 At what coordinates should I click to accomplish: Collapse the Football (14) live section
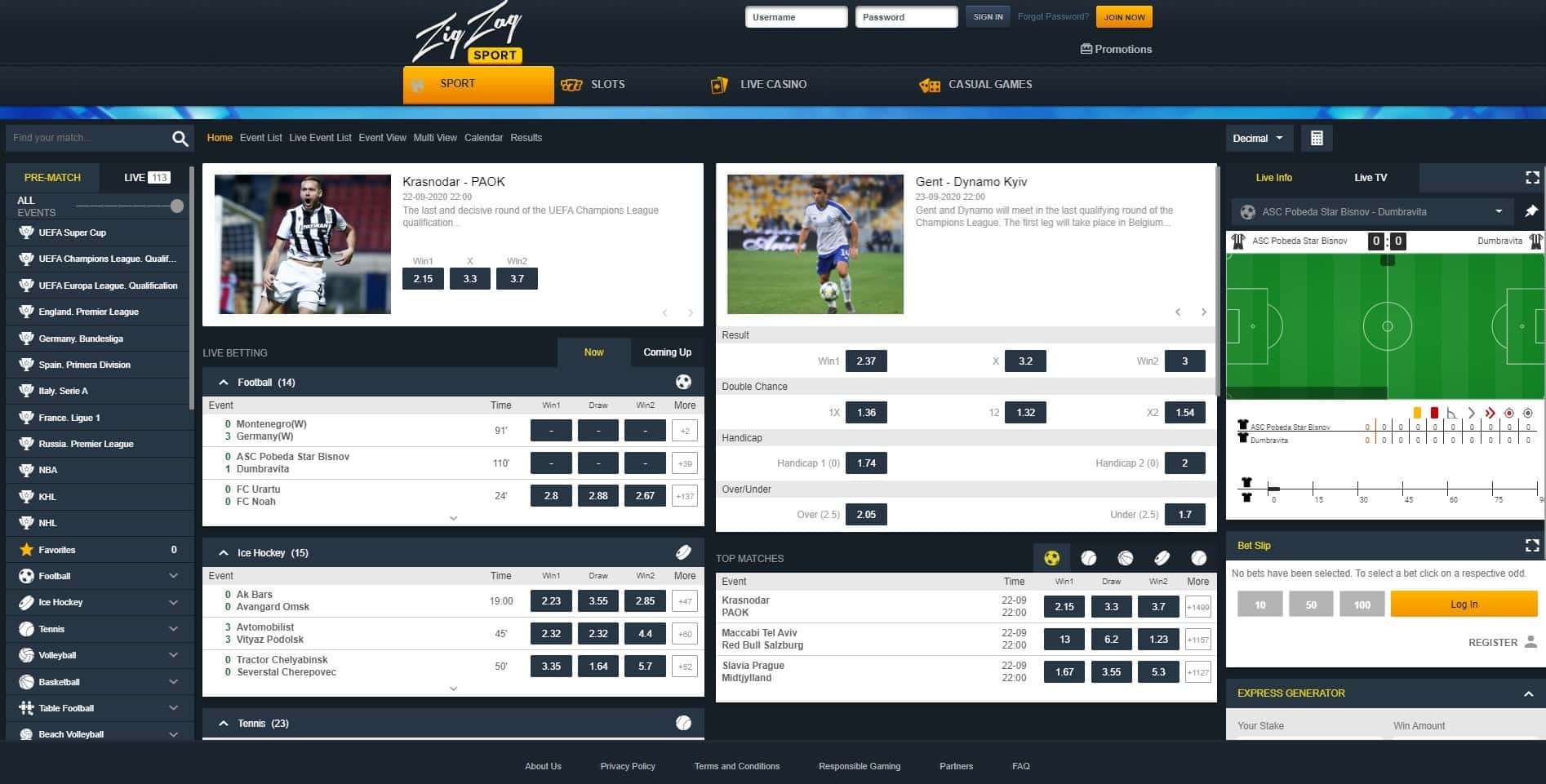click(223, 382)
